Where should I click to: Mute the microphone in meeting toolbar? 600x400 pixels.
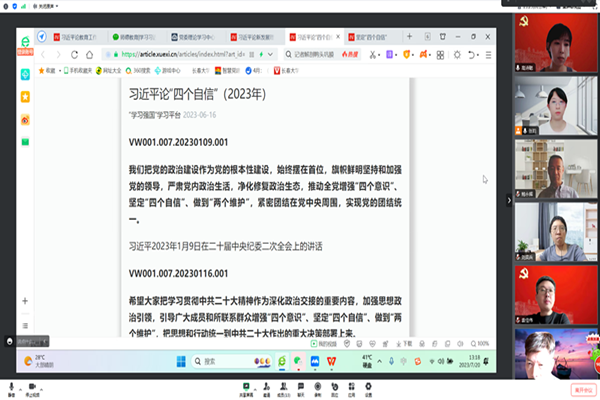coord(11,386)
